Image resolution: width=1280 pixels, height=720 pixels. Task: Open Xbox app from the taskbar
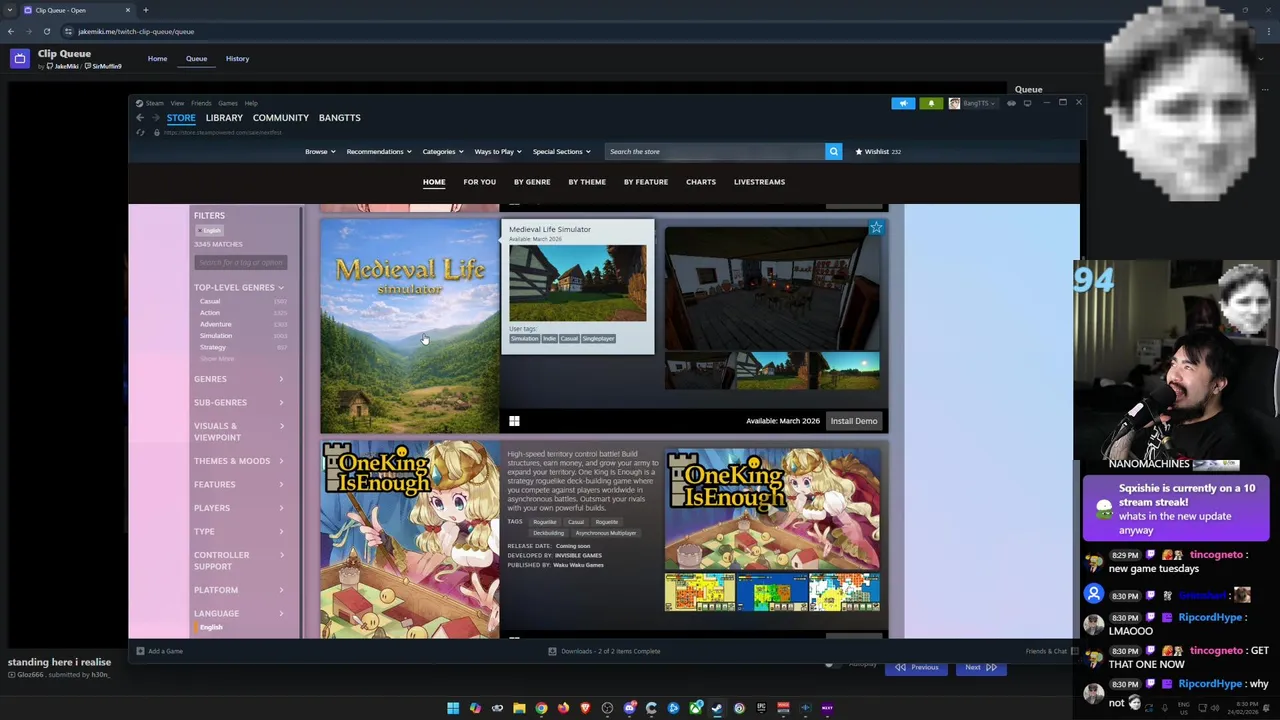coord(695,708)
